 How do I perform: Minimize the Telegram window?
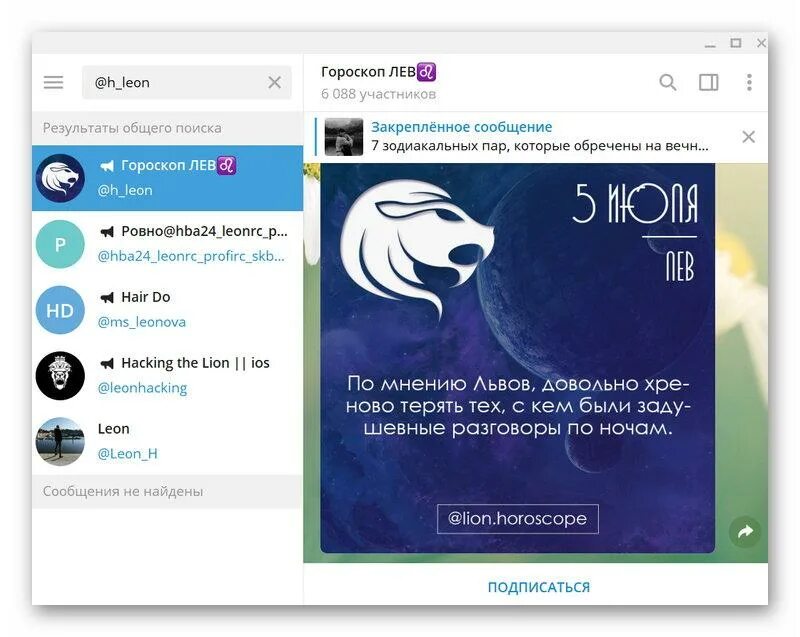tap(710, 44)
